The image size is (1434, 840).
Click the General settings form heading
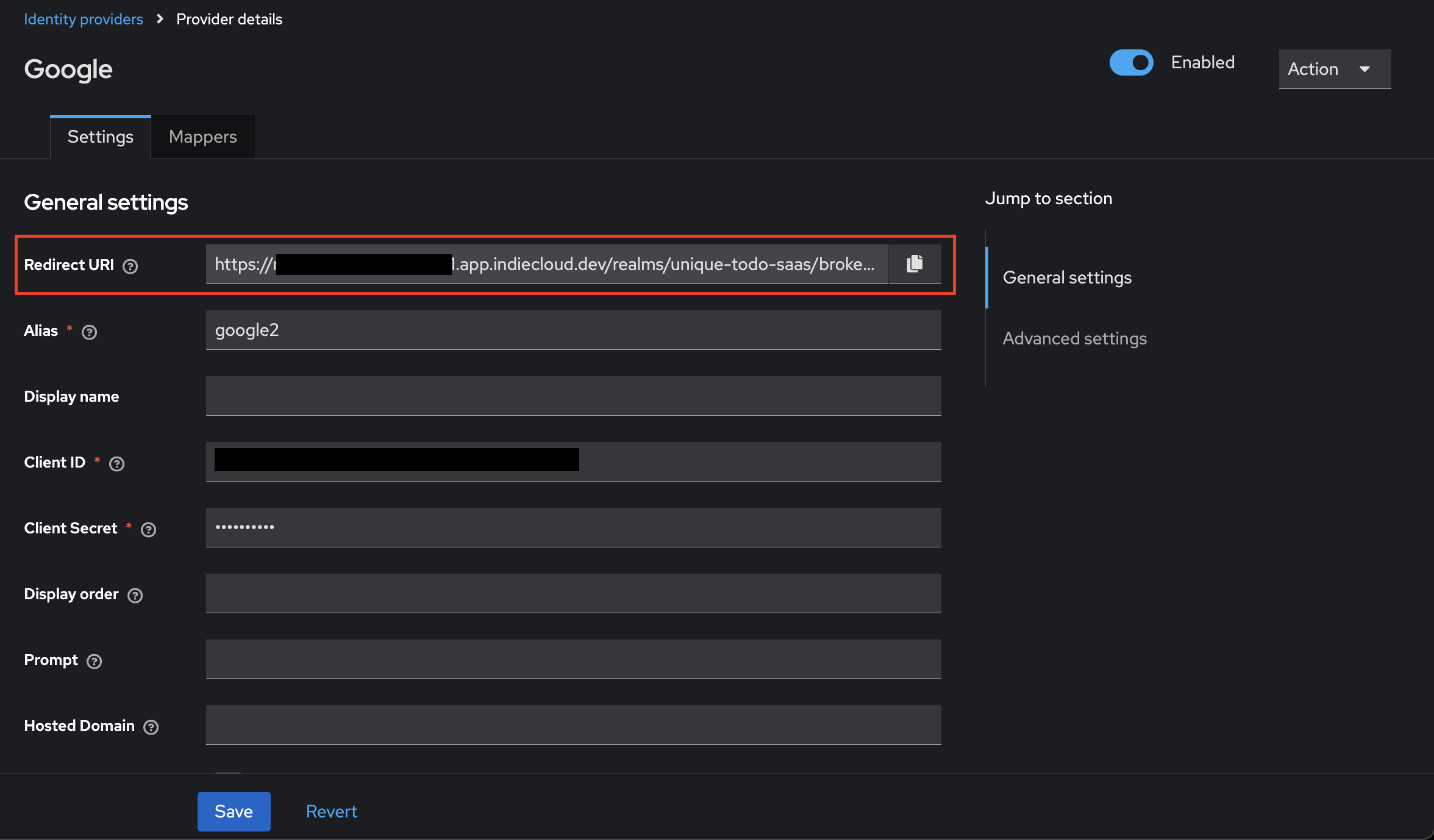(106, 202)
